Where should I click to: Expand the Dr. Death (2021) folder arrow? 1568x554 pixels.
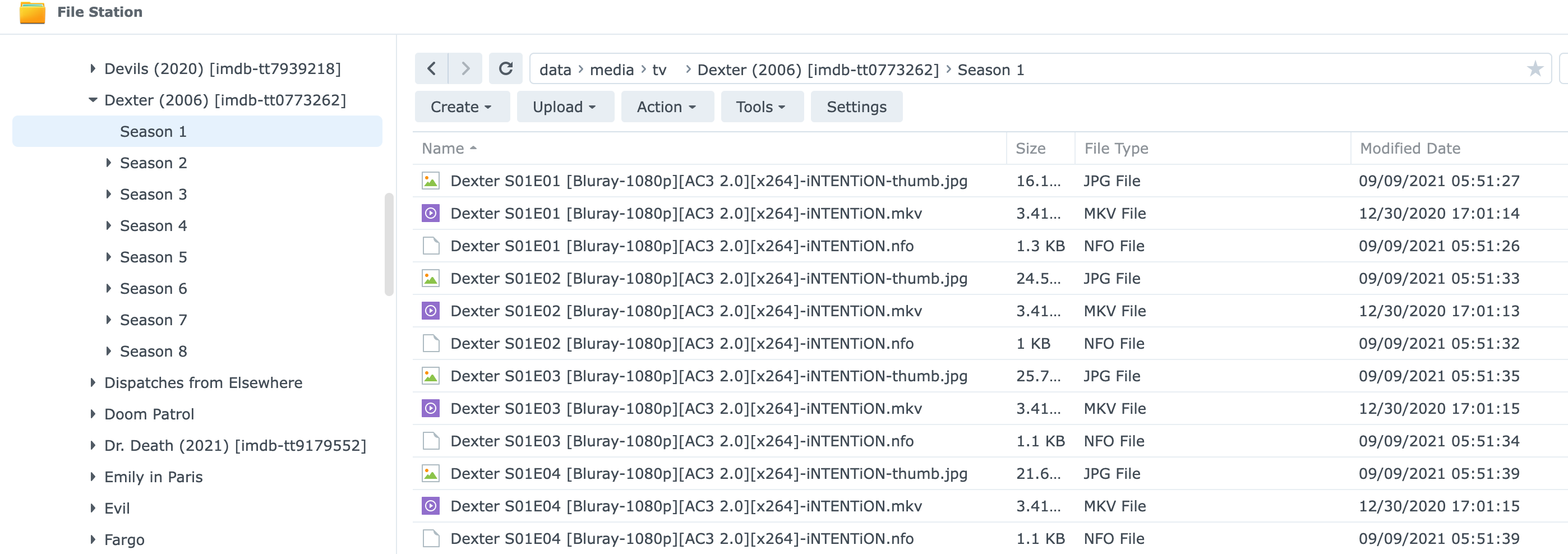pos(93,445)
